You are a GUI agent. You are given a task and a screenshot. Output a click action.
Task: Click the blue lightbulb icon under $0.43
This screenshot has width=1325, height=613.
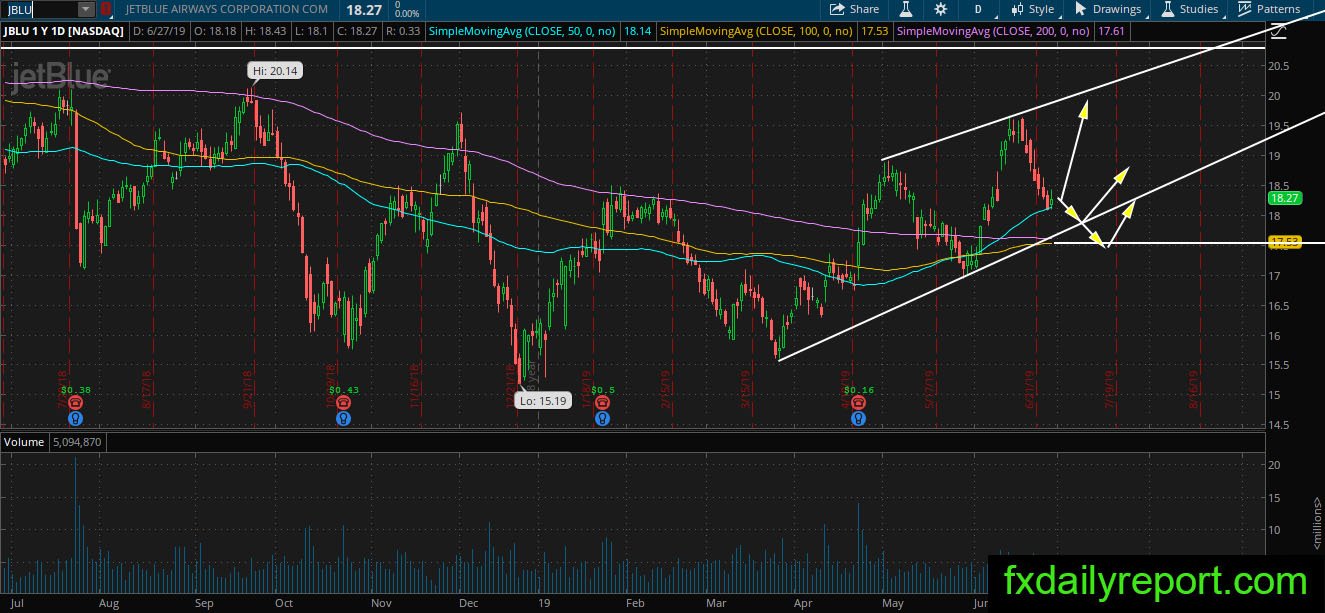(344, 419)
